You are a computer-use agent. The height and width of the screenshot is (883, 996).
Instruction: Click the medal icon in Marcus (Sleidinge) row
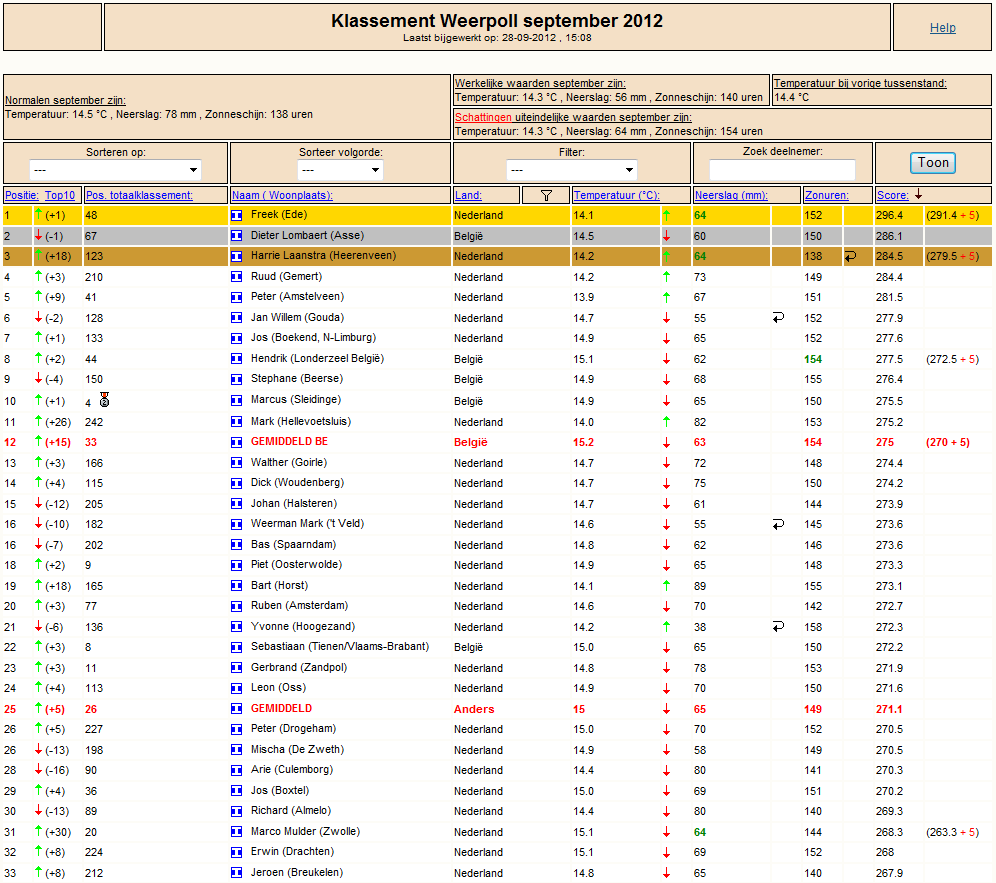click(x=105, y=400)
